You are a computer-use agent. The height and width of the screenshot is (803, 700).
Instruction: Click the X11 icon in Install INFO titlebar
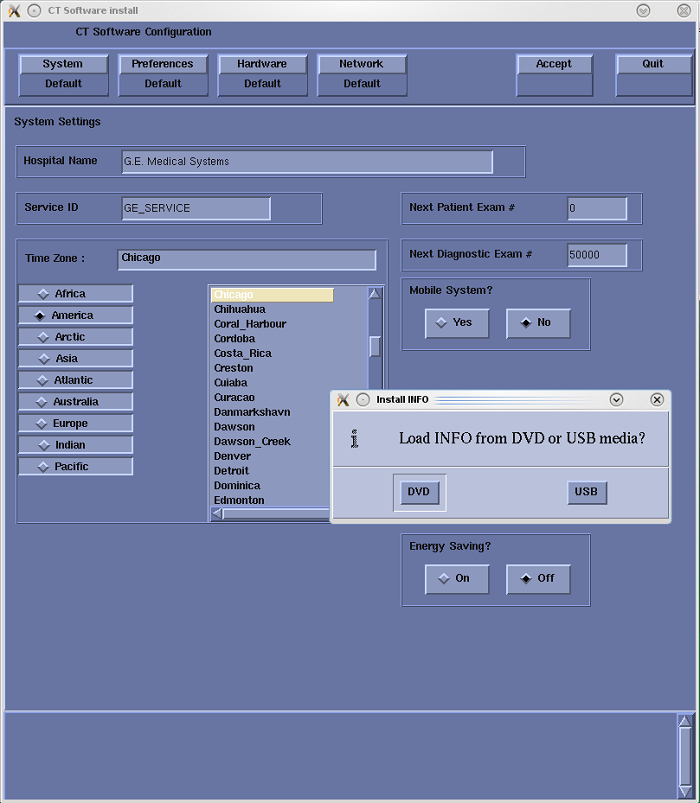343,400
